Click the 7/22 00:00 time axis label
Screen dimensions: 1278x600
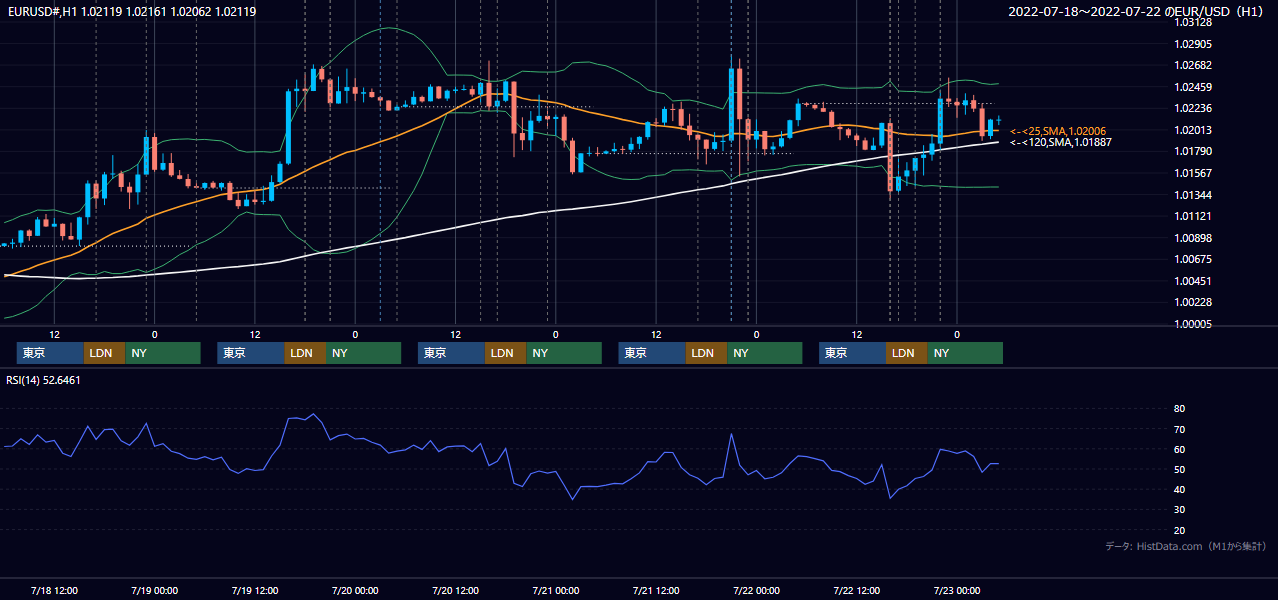(x=756, y=590)
